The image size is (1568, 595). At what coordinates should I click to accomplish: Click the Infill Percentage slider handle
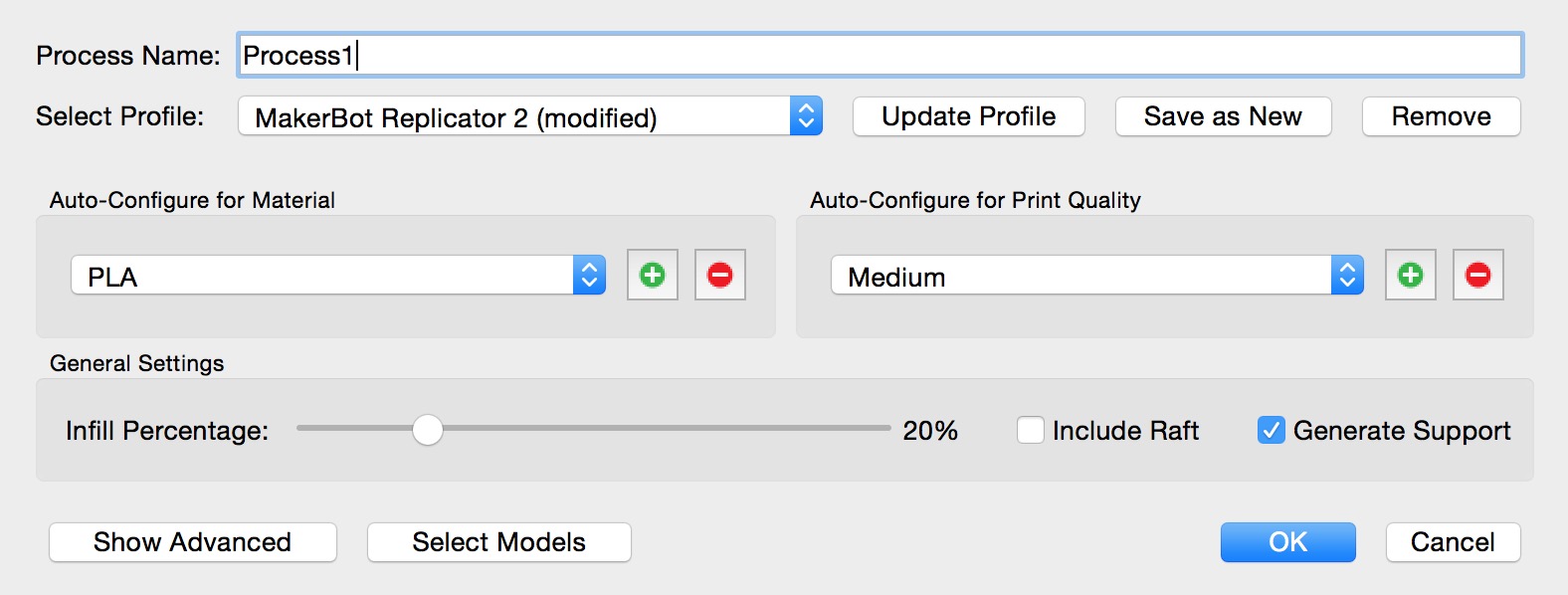click(x=428, y=430)
